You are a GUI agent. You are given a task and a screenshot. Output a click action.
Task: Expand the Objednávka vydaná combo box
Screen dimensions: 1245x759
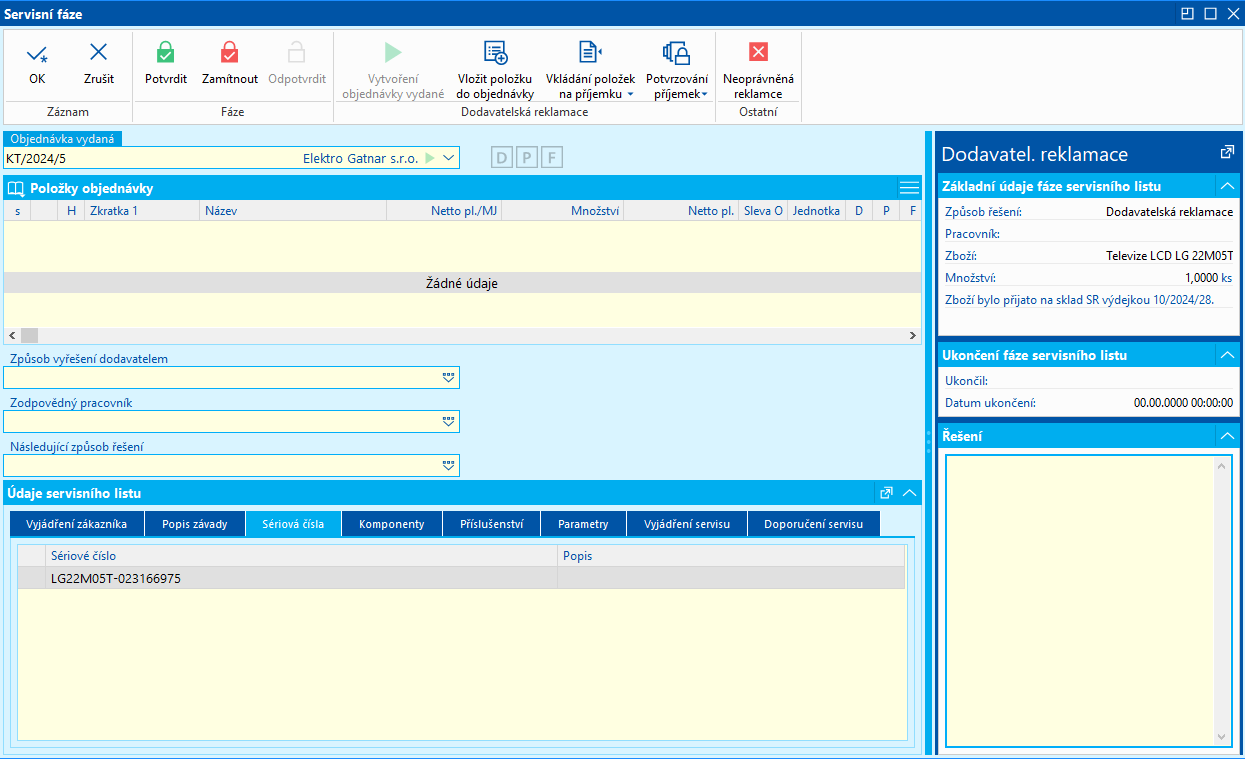point(449,158)
